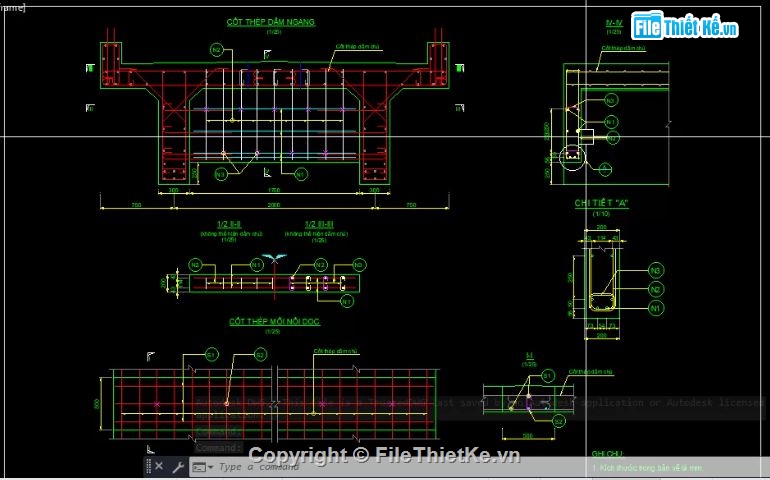Click the 'N1' bubble in CHI TIẾT A detail
770x480 pixels.
(x=656, y=309)
